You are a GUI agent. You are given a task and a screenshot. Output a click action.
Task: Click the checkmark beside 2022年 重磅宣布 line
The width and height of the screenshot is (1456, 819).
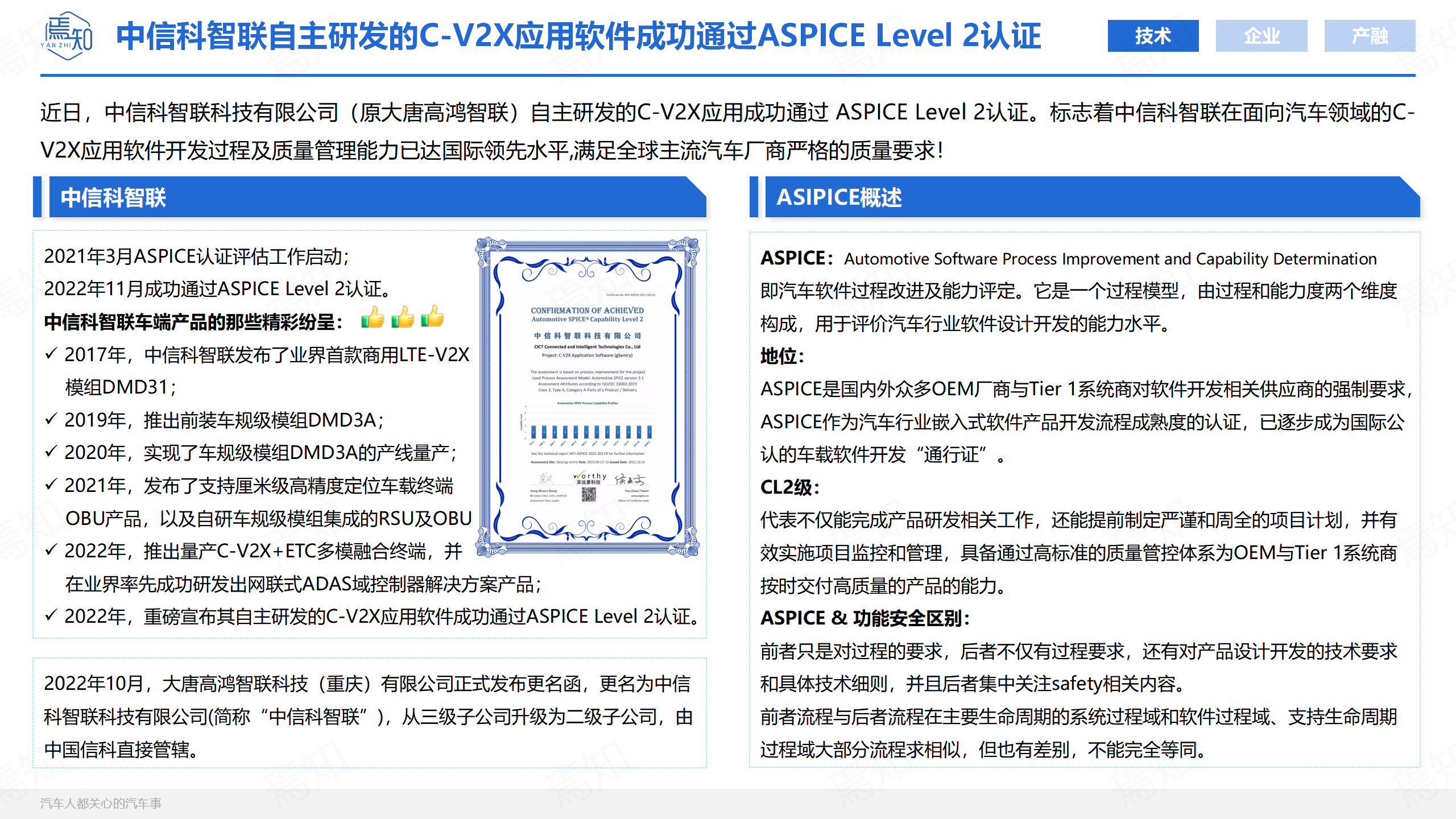[51, 616]
